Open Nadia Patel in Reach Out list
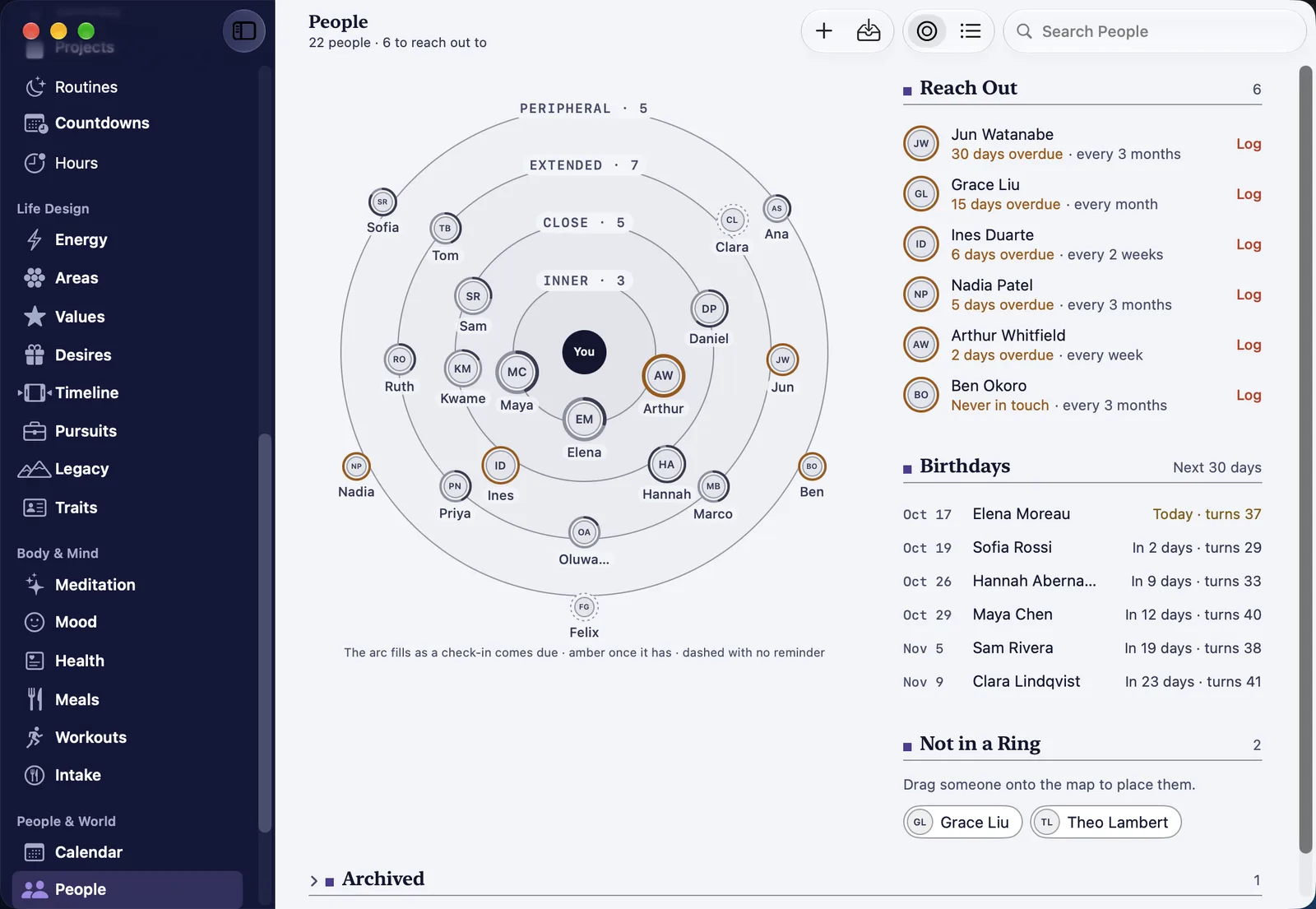 (x=1082, y=294)
